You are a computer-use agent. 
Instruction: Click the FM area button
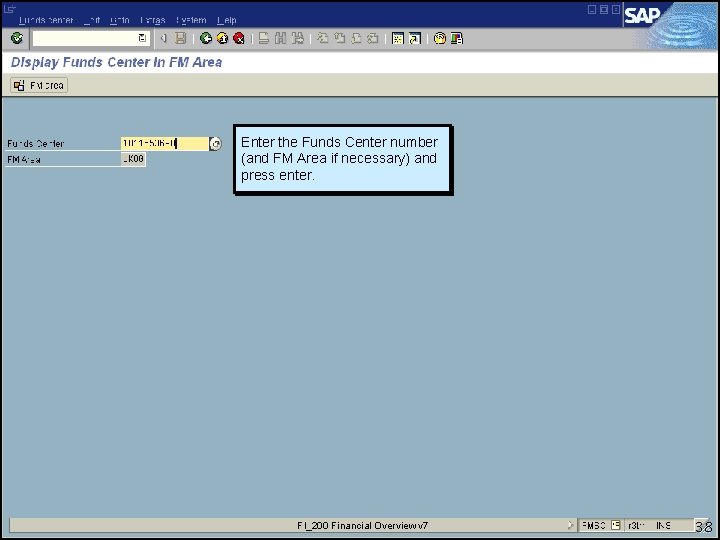(39, 85)
